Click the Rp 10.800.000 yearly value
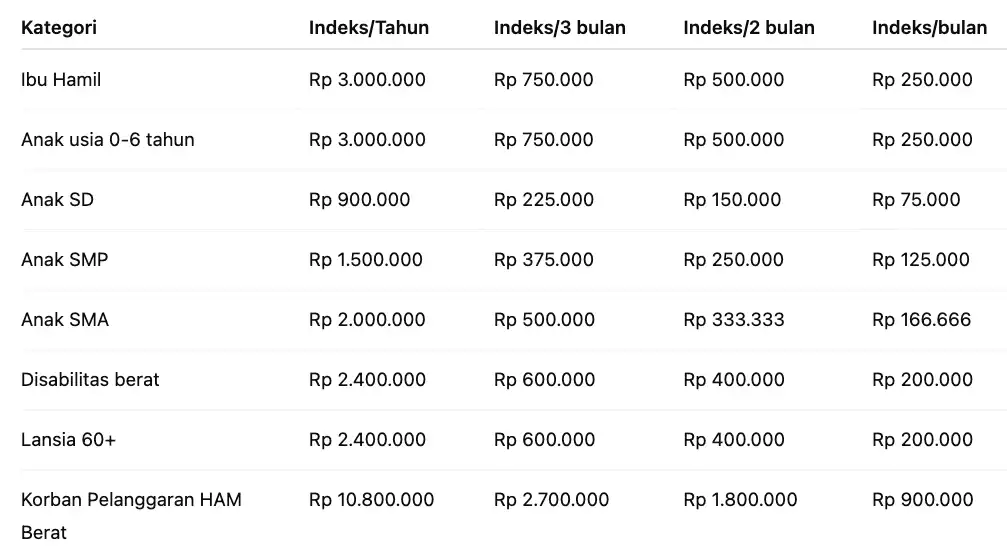The width and height of the screenshot is (1007, 548). pyautogui.click(x=371, y=500)
